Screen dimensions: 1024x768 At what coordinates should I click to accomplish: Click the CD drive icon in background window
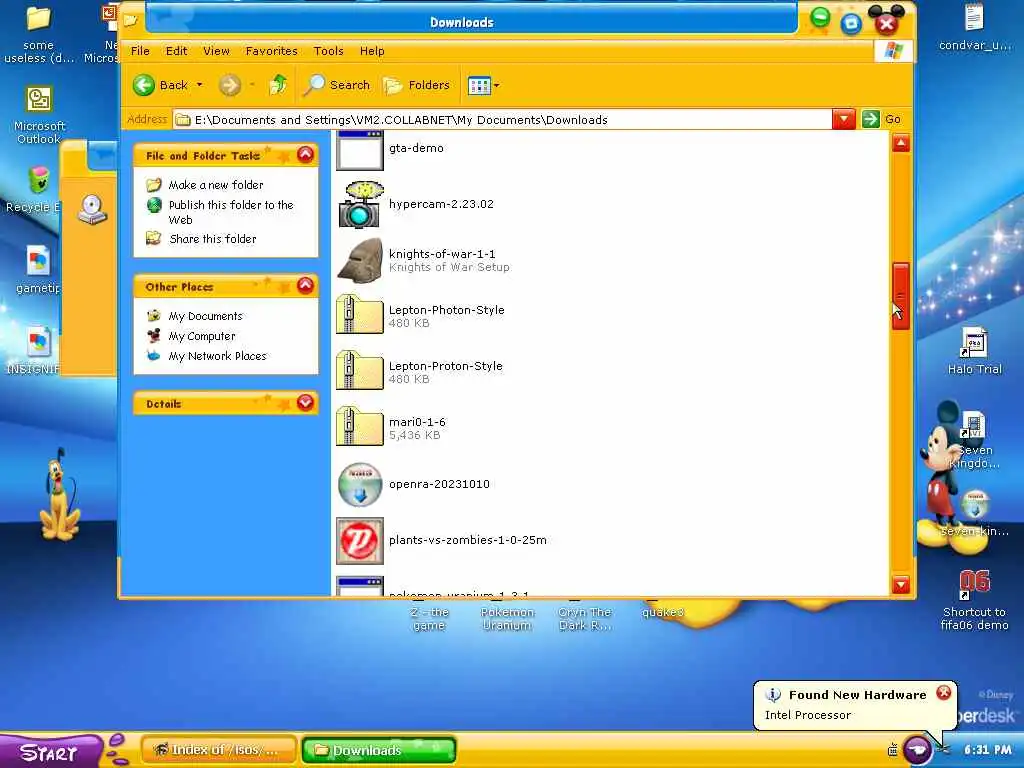pyautogui.click(x=92, y=210)
